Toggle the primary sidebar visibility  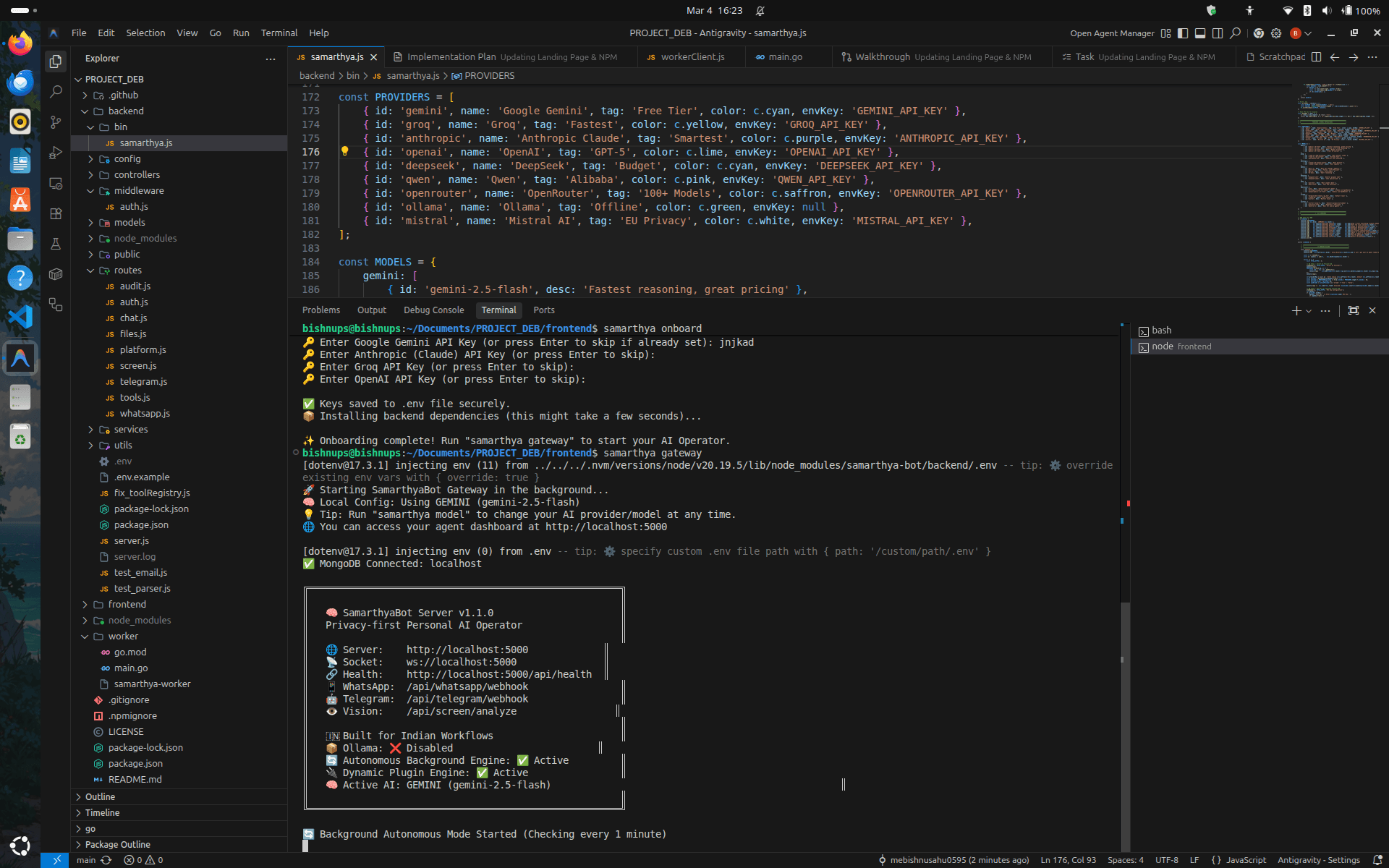tap(1182, 33)
